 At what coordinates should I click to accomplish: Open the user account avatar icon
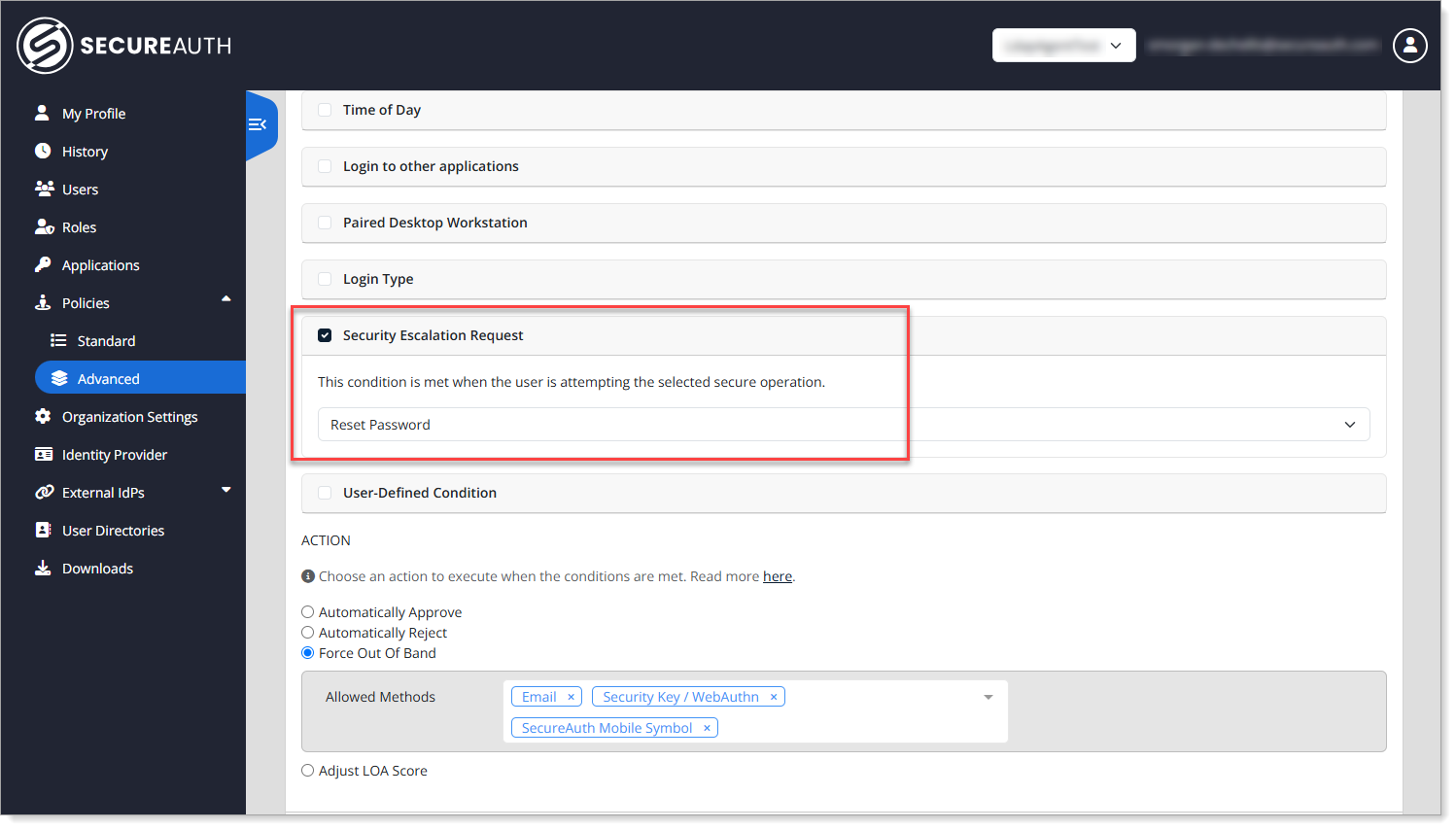[1409, 45]
